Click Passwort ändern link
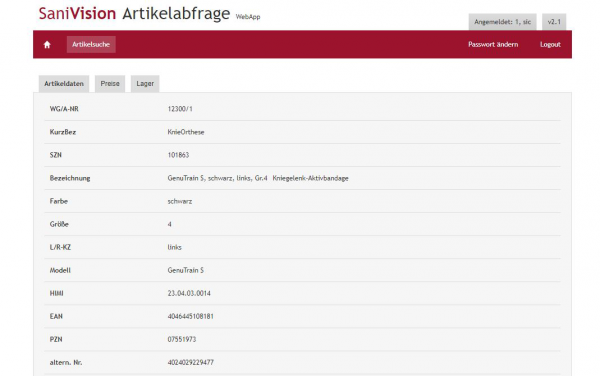600x376 pixels. [x=493, y=44]
